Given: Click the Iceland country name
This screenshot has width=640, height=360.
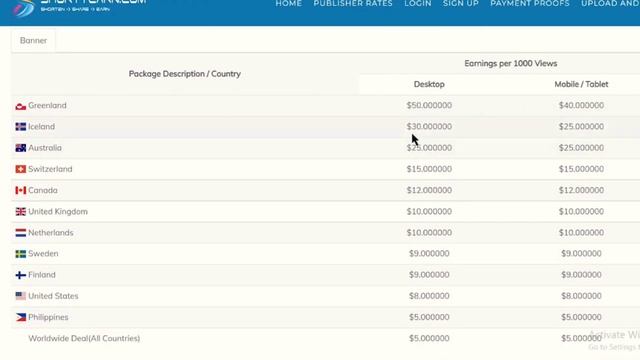Looking at the screenshot, I should tap(42, 127).
